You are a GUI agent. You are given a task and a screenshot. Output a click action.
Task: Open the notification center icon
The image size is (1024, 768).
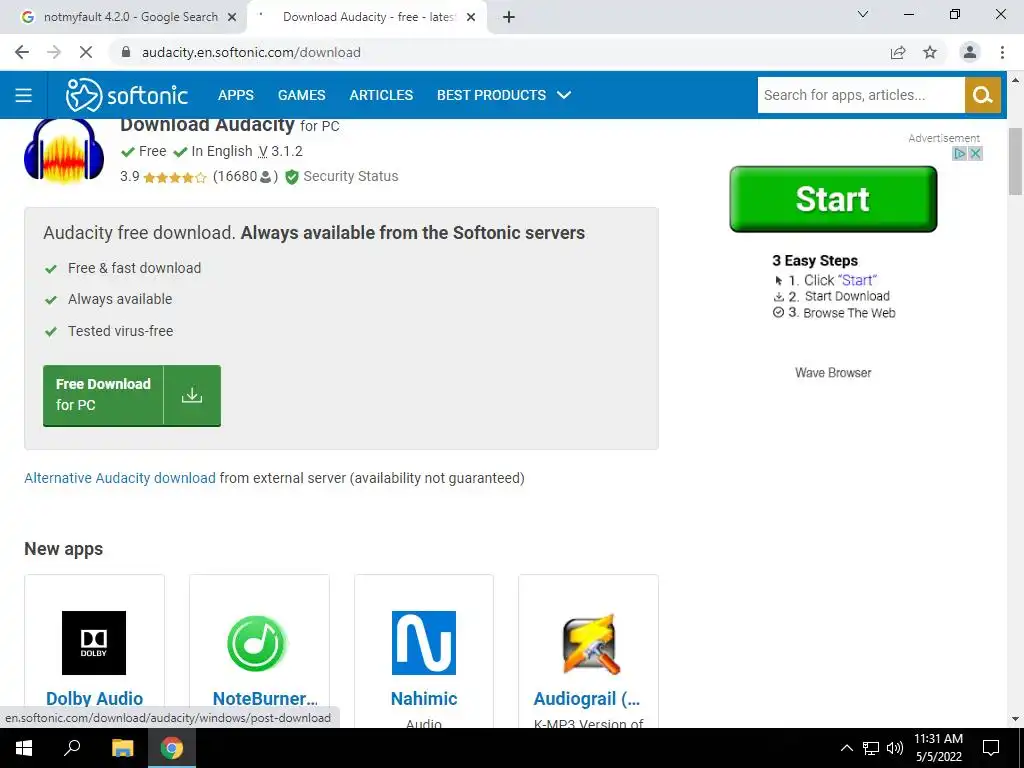coord(991,748)
